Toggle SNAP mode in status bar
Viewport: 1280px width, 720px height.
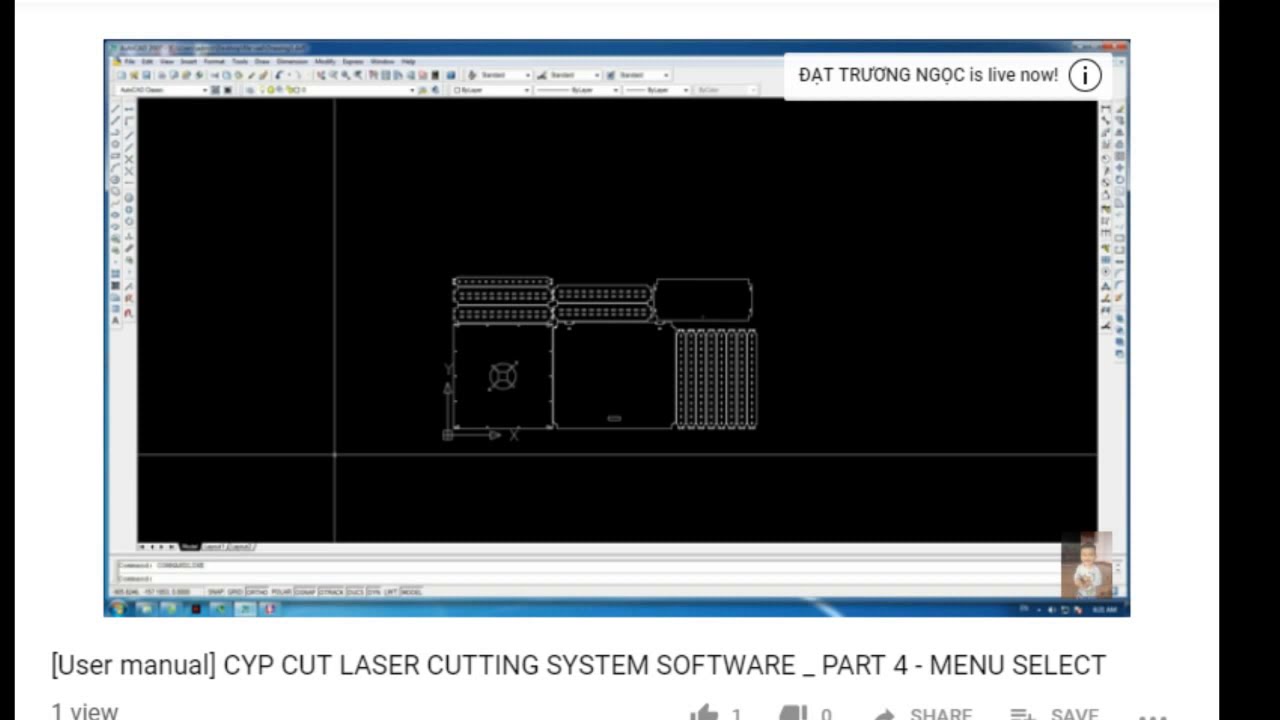[x=216, y=592]
